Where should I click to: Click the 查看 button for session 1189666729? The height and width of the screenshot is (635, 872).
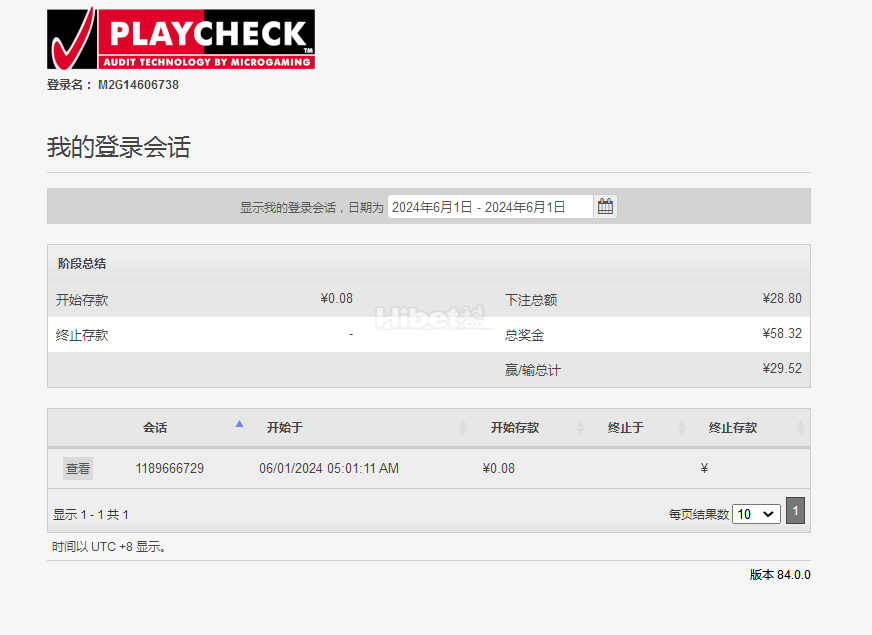pos(78,469)
